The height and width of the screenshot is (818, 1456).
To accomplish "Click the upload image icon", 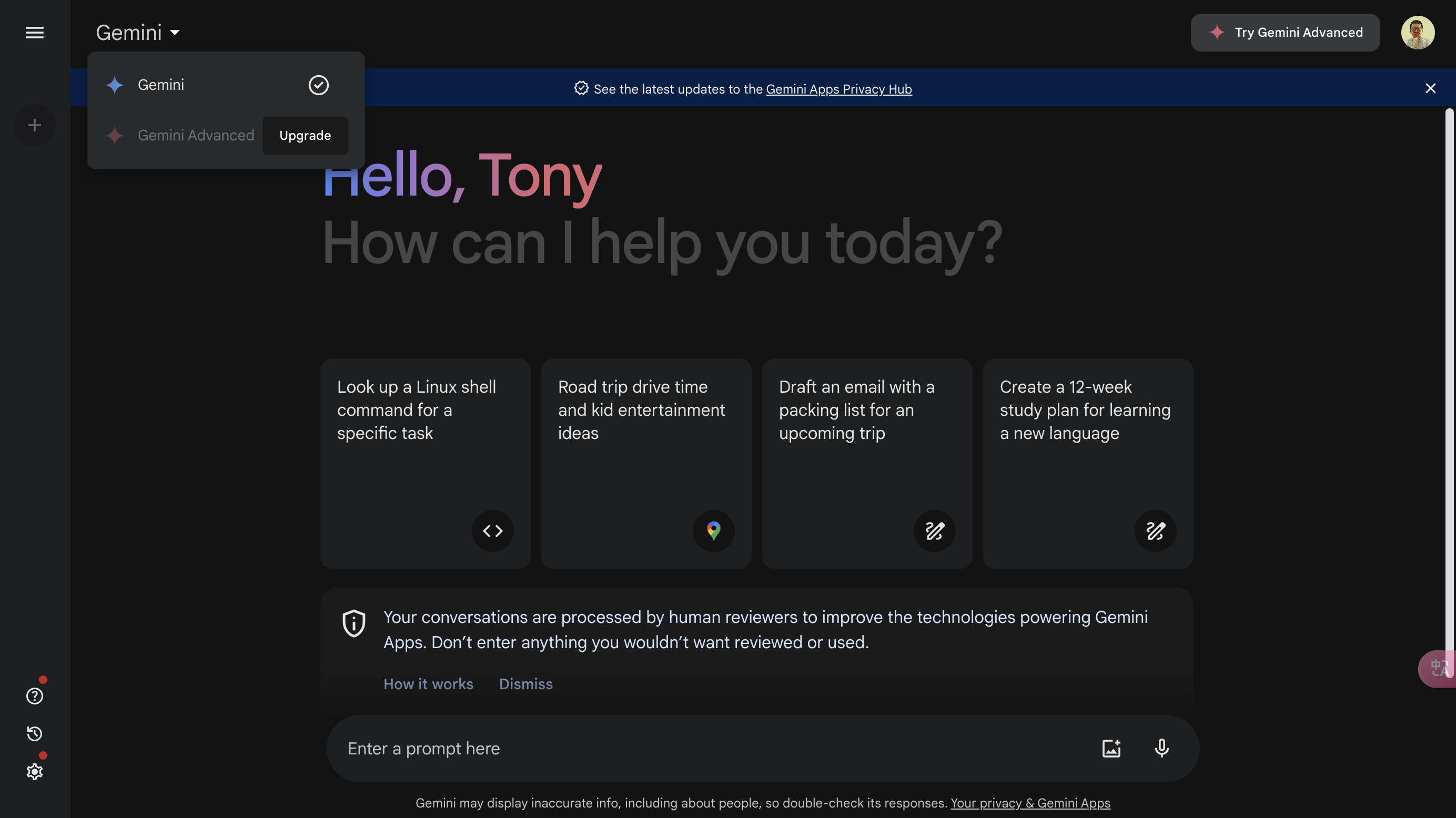I will 1111,748.
